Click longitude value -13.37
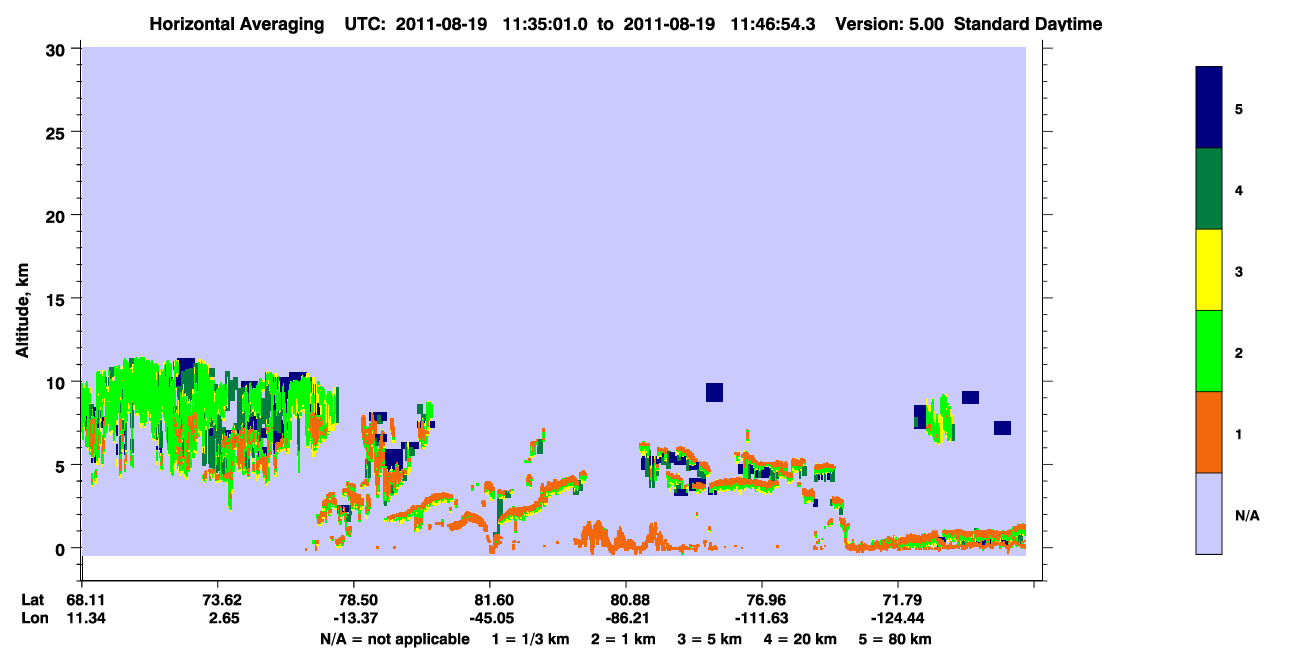 (x=354, y=619)
